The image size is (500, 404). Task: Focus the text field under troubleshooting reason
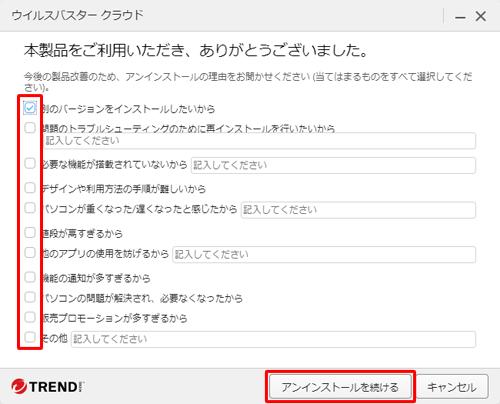(x=259, y=141)
